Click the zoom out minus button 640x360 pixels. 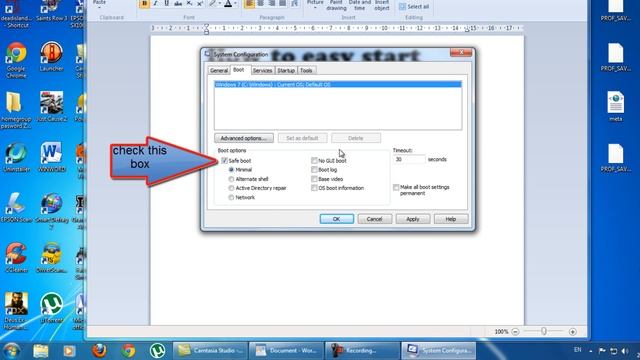(516, 331)
